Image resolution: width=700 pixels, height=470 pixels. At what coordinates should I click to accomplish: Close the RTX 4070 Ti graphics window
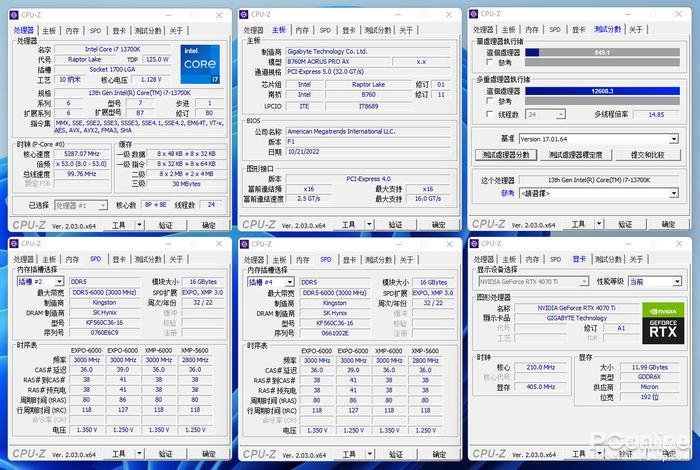(679, 244)
